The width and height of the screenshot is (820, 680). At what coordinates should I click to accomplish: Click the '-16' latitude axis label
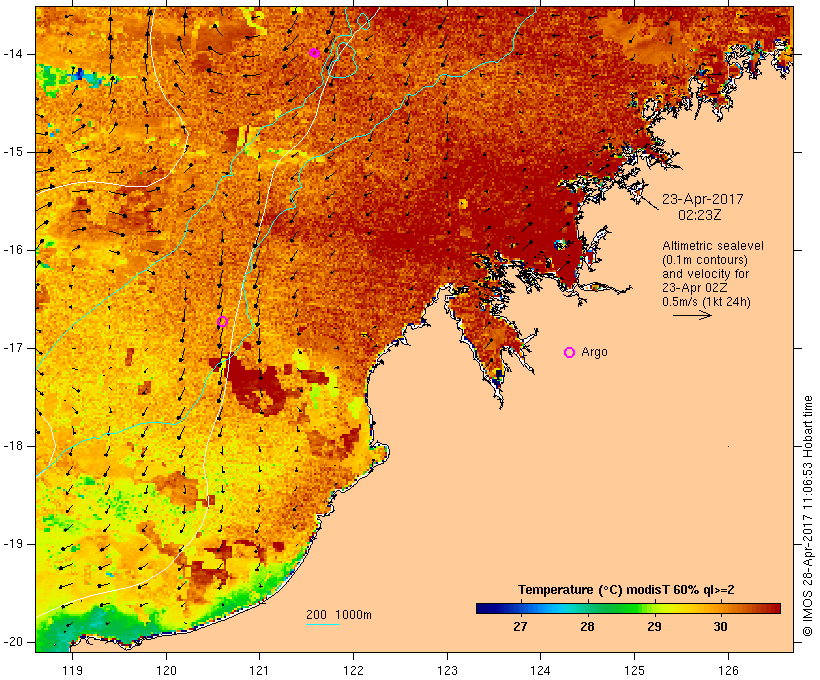pyautogui.click(x=12, y=250)
